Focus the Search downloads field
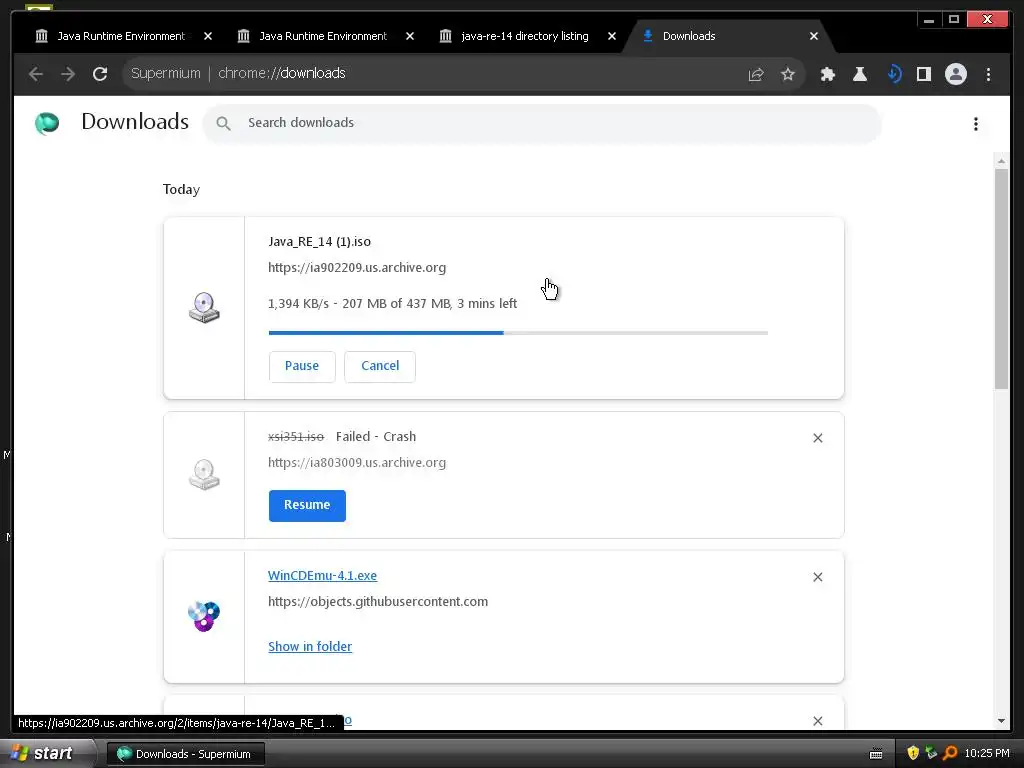1024x768 pixels. [542, 123]
